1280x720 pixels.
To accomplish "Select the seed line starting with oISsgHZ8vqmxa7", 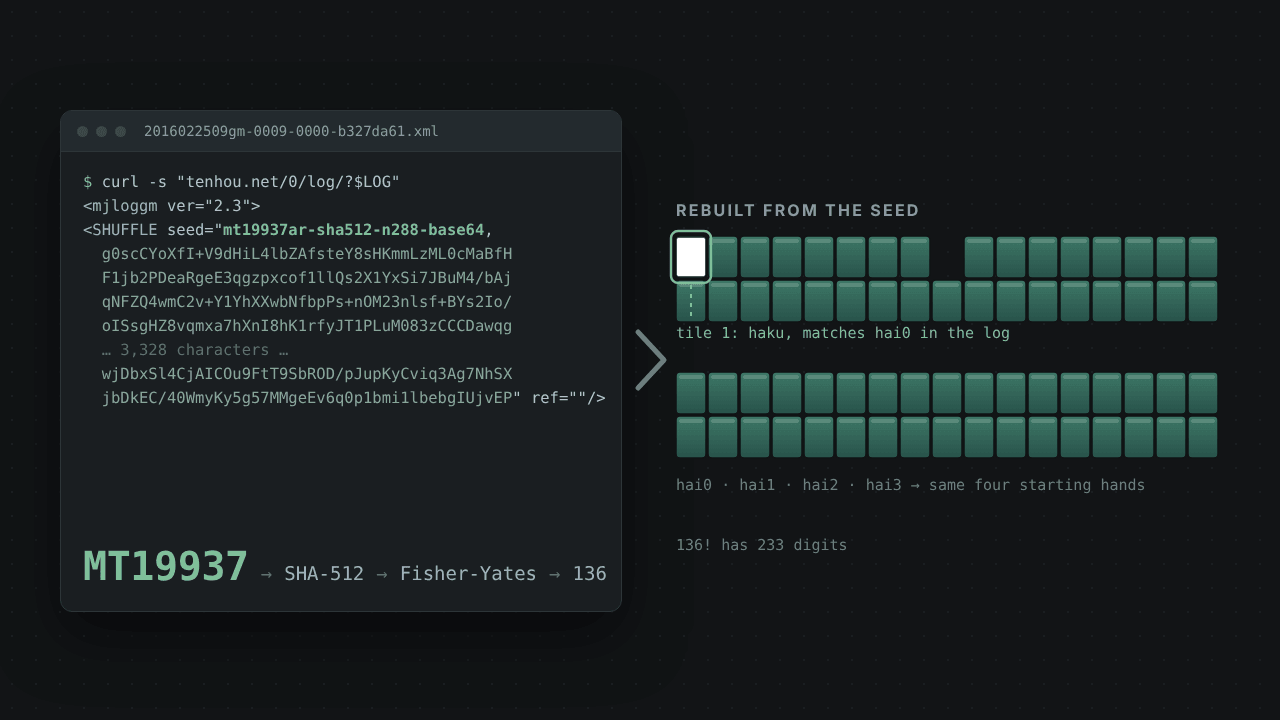I will click(x=307, y=326).
